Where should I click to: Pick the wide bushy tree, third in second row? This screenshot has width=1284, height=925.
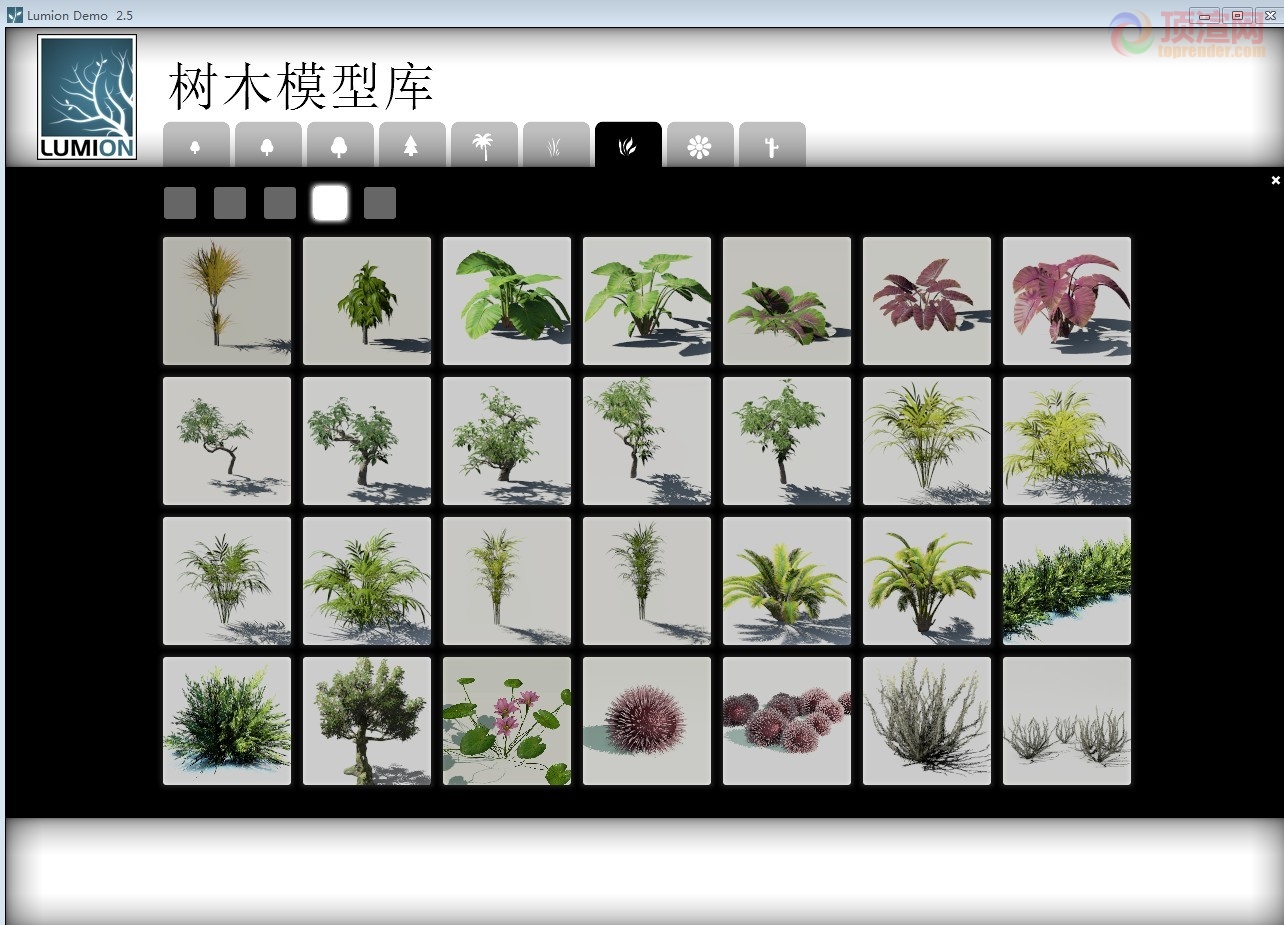[x=507, y=441]
